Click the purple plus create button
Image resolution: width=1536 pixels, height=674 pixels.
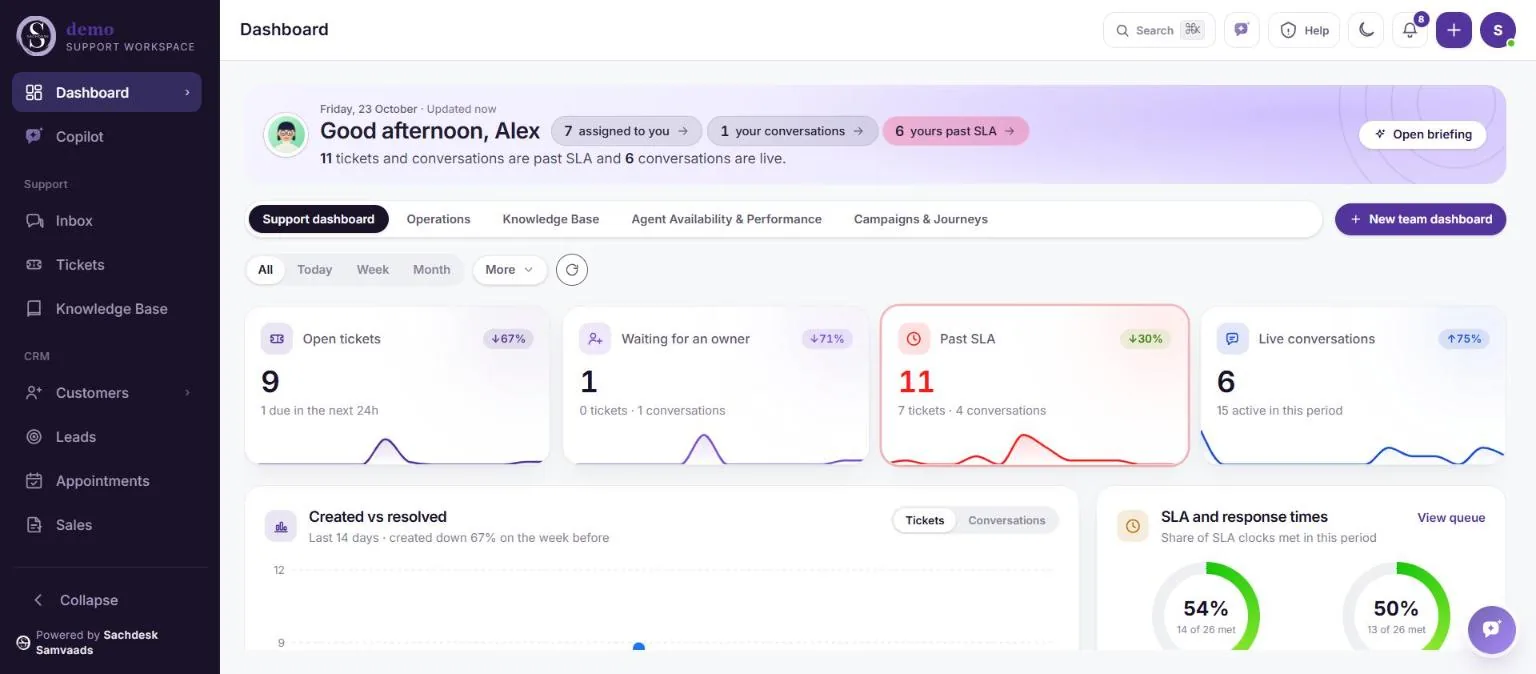tap(1454, 30)
